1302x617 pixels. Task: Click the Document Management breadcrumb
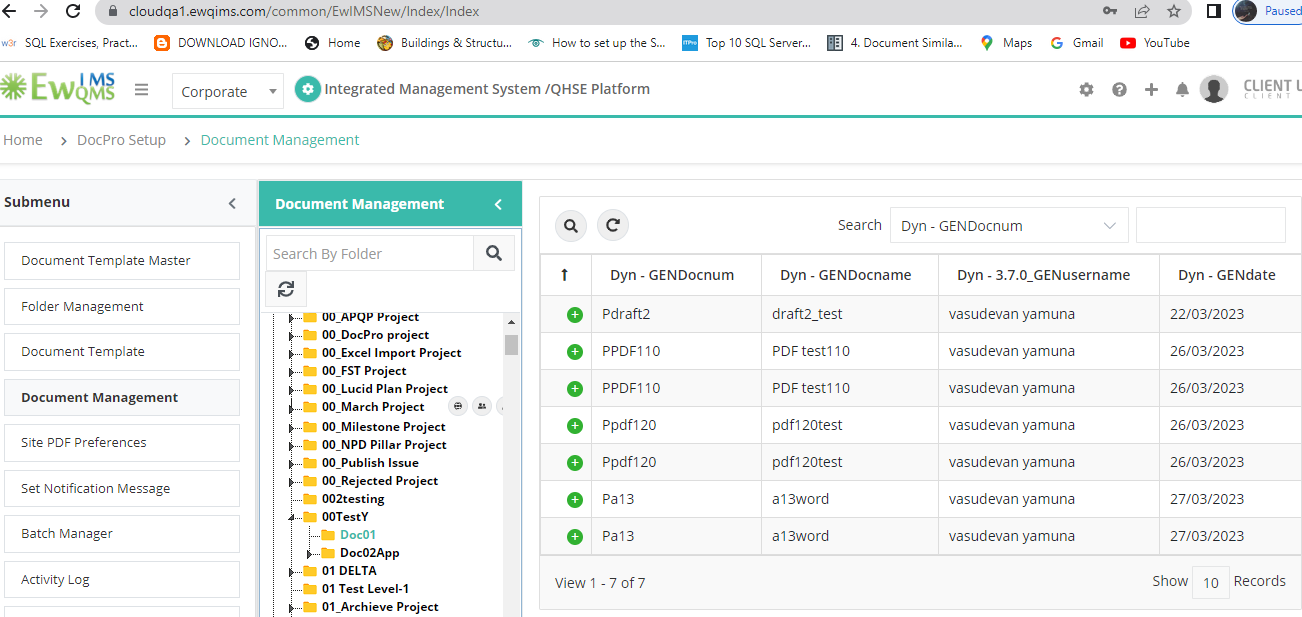click(x=280, y=140)
